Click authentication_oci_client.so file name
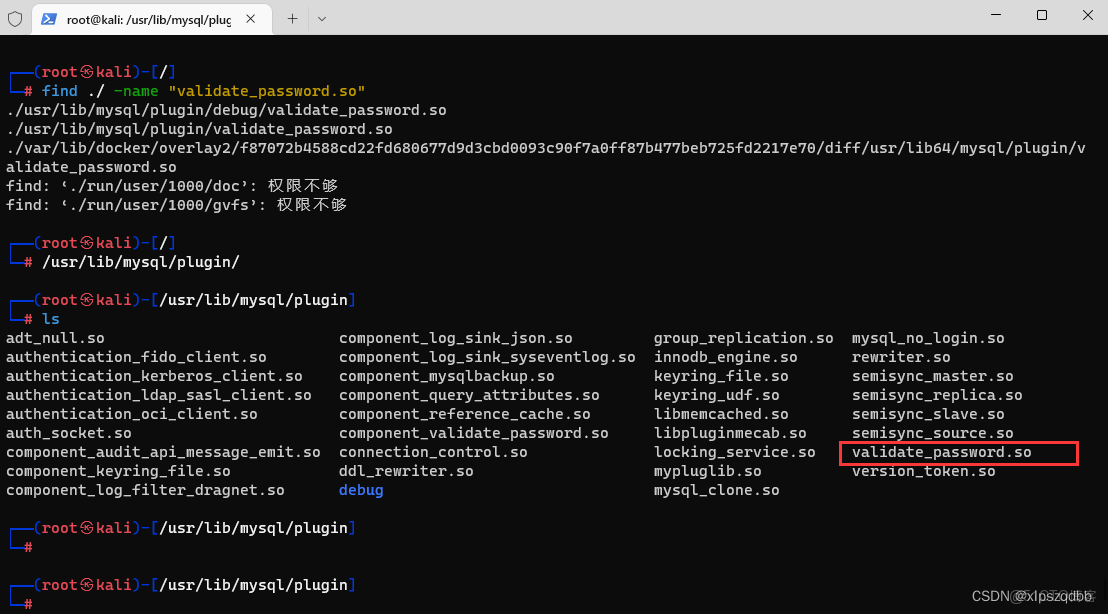This screenshot has width=1108, height=614. pos(131,415)
